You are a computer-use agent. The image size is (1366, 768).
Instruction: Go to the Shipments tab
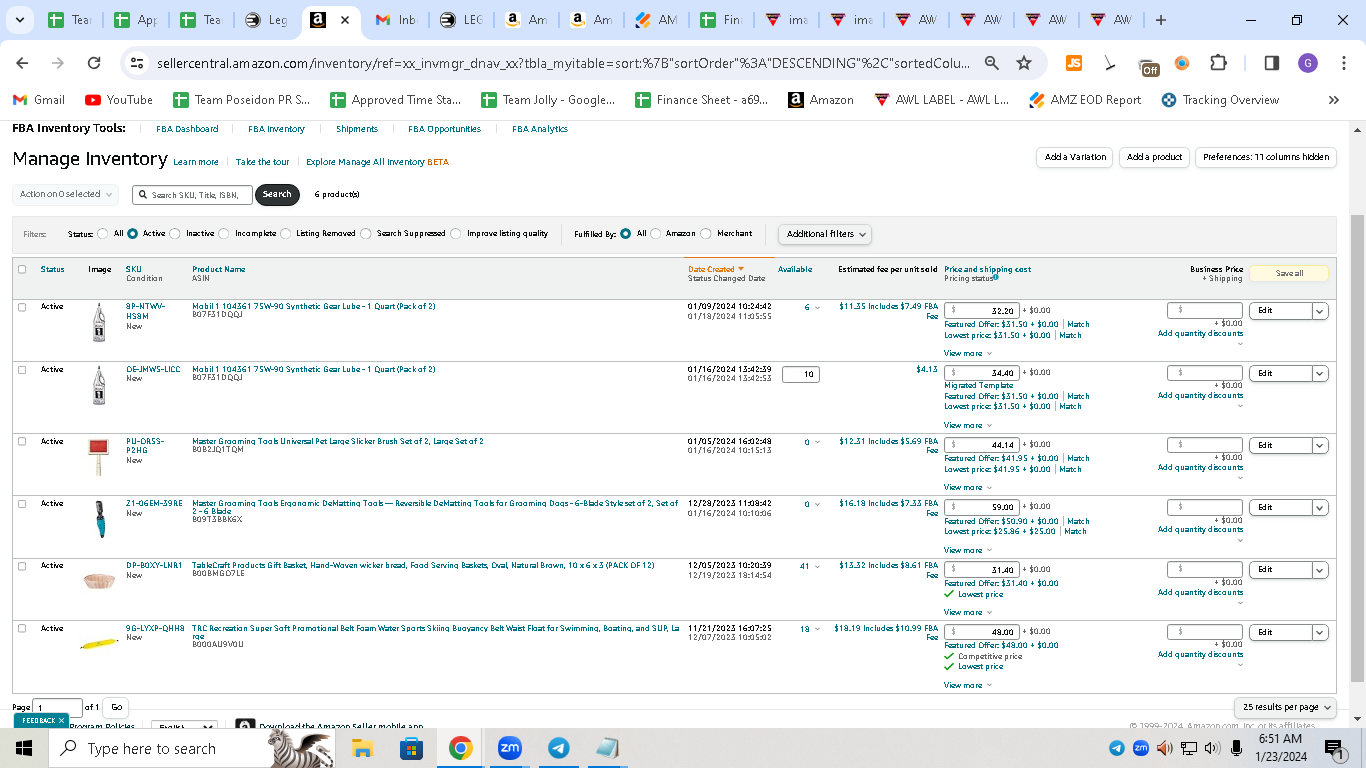(357, 129)
